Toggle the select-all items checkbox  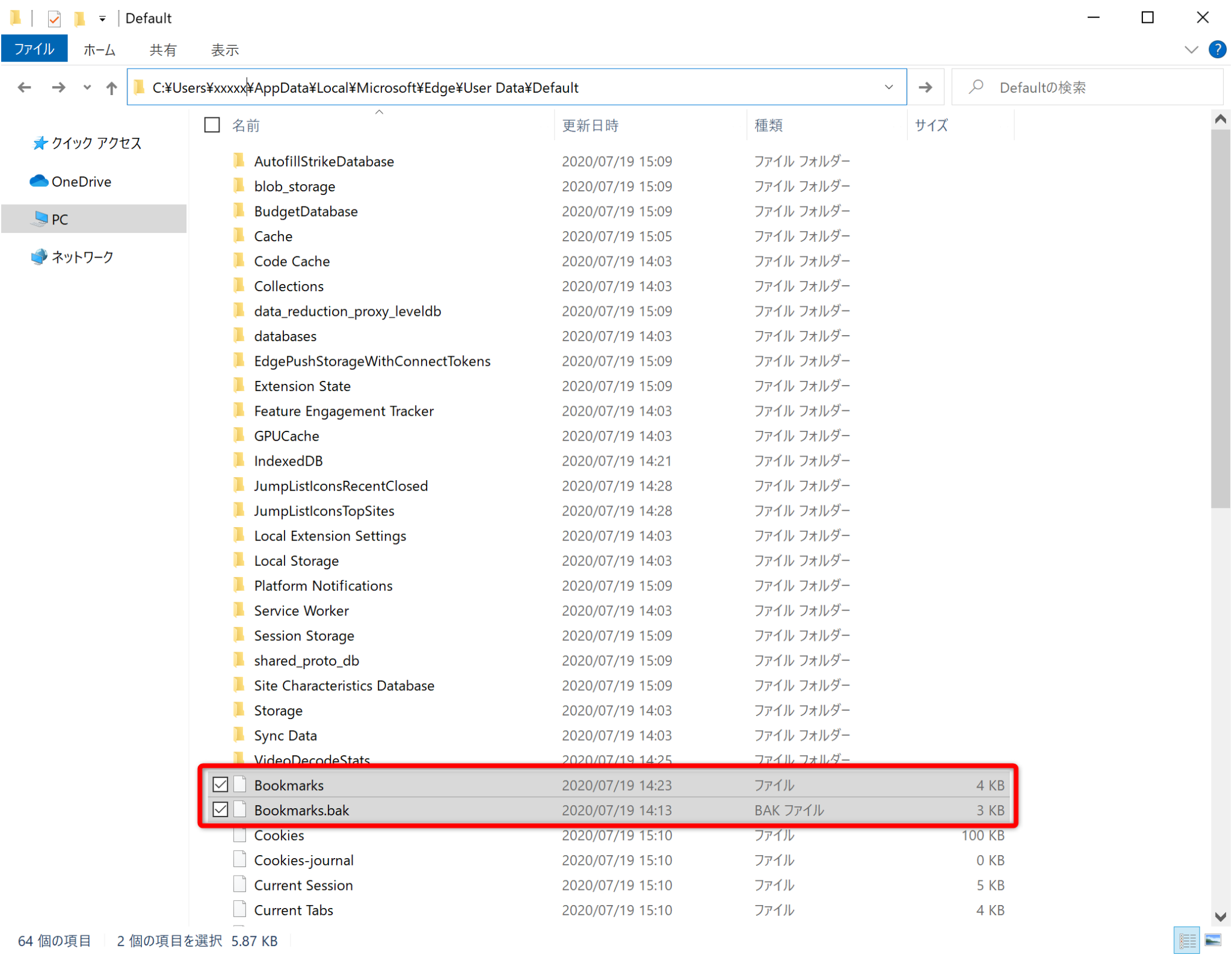[212, 125]
